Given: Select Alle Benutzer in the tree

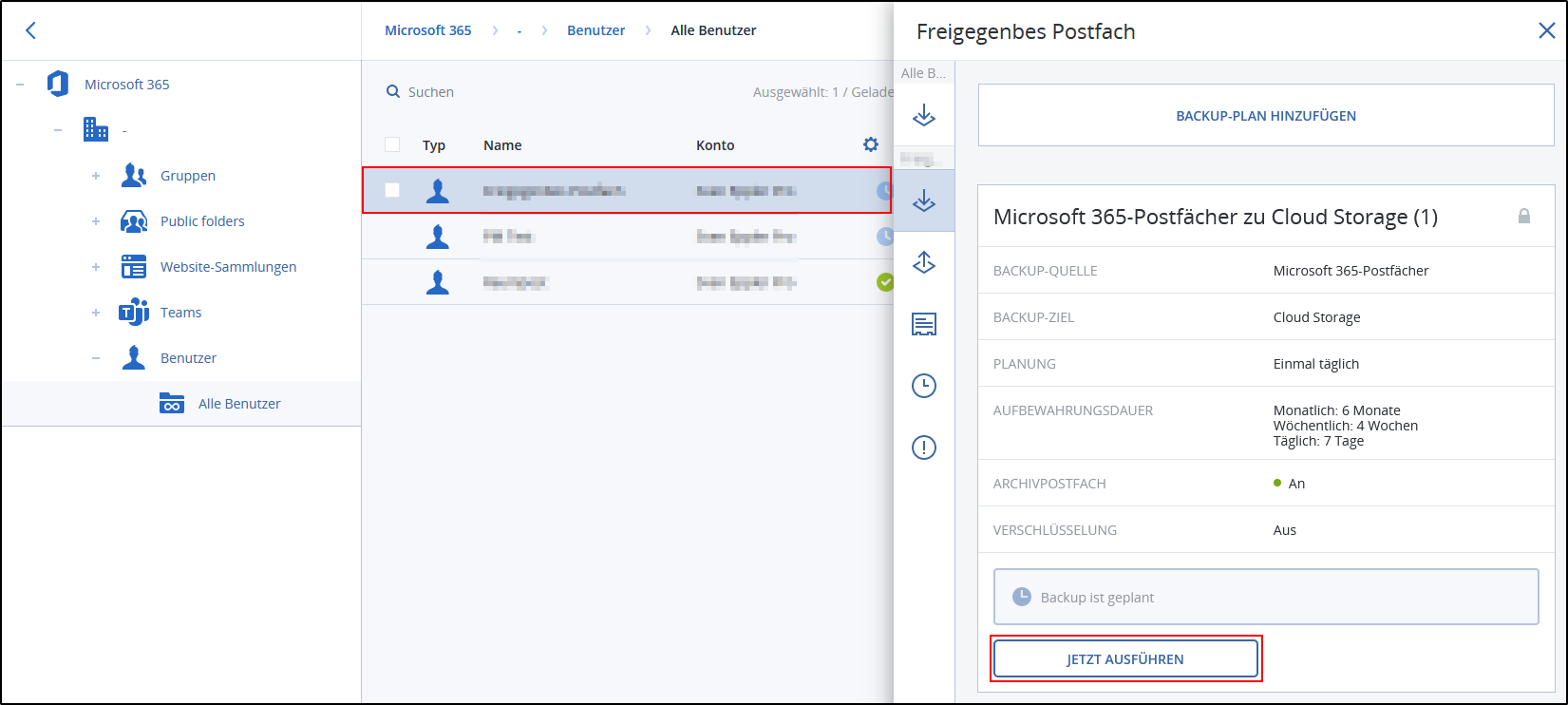Looking at the screenshot, I should click(239, 404).
